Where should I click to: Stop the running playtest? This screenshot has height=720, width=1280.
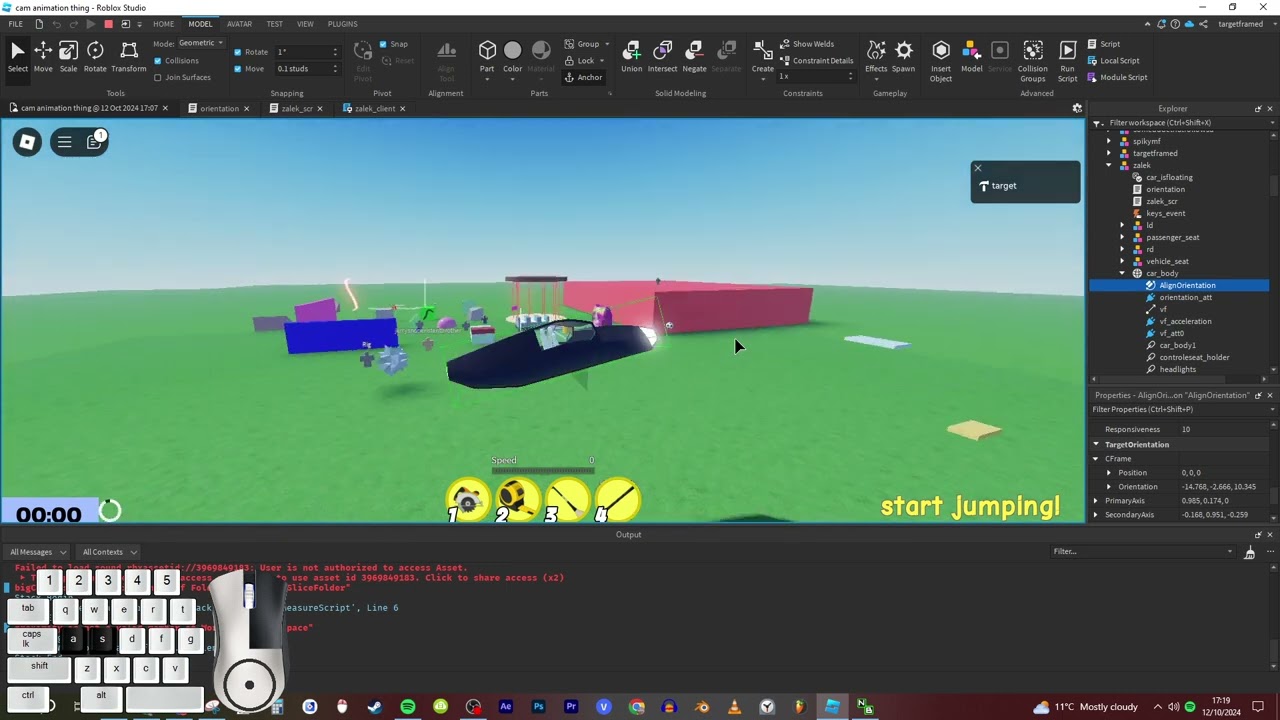[108, 24]
